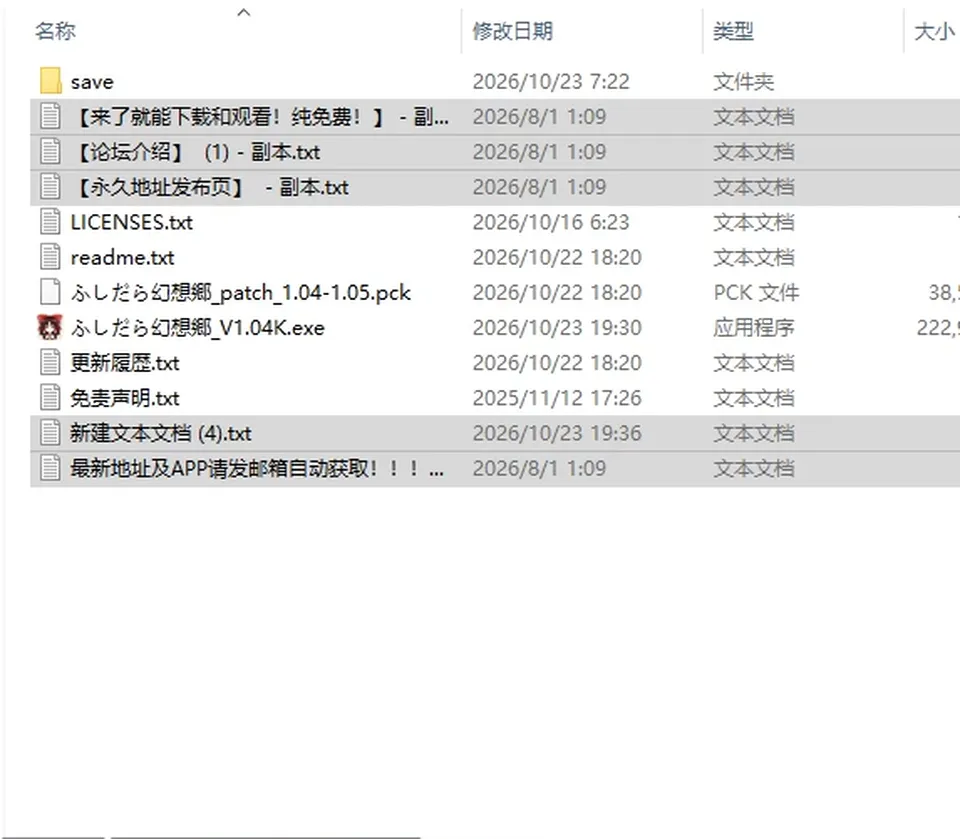Click the date 2026/10/16 6:23
The width and height of the screenshot is (960, 839).
[x=551, y=222]
